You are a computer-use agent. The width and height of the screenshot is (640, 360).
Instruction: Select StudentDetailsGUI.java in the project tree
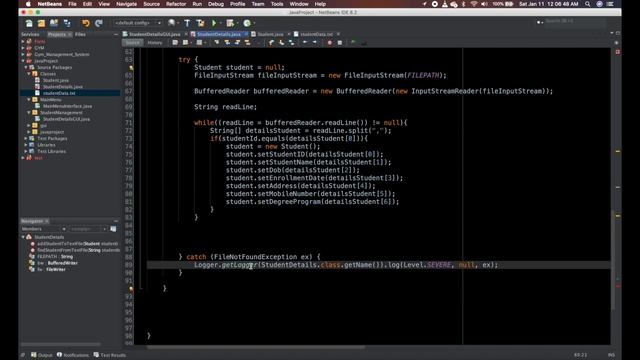pyautogui.click(x=66, y=119)
